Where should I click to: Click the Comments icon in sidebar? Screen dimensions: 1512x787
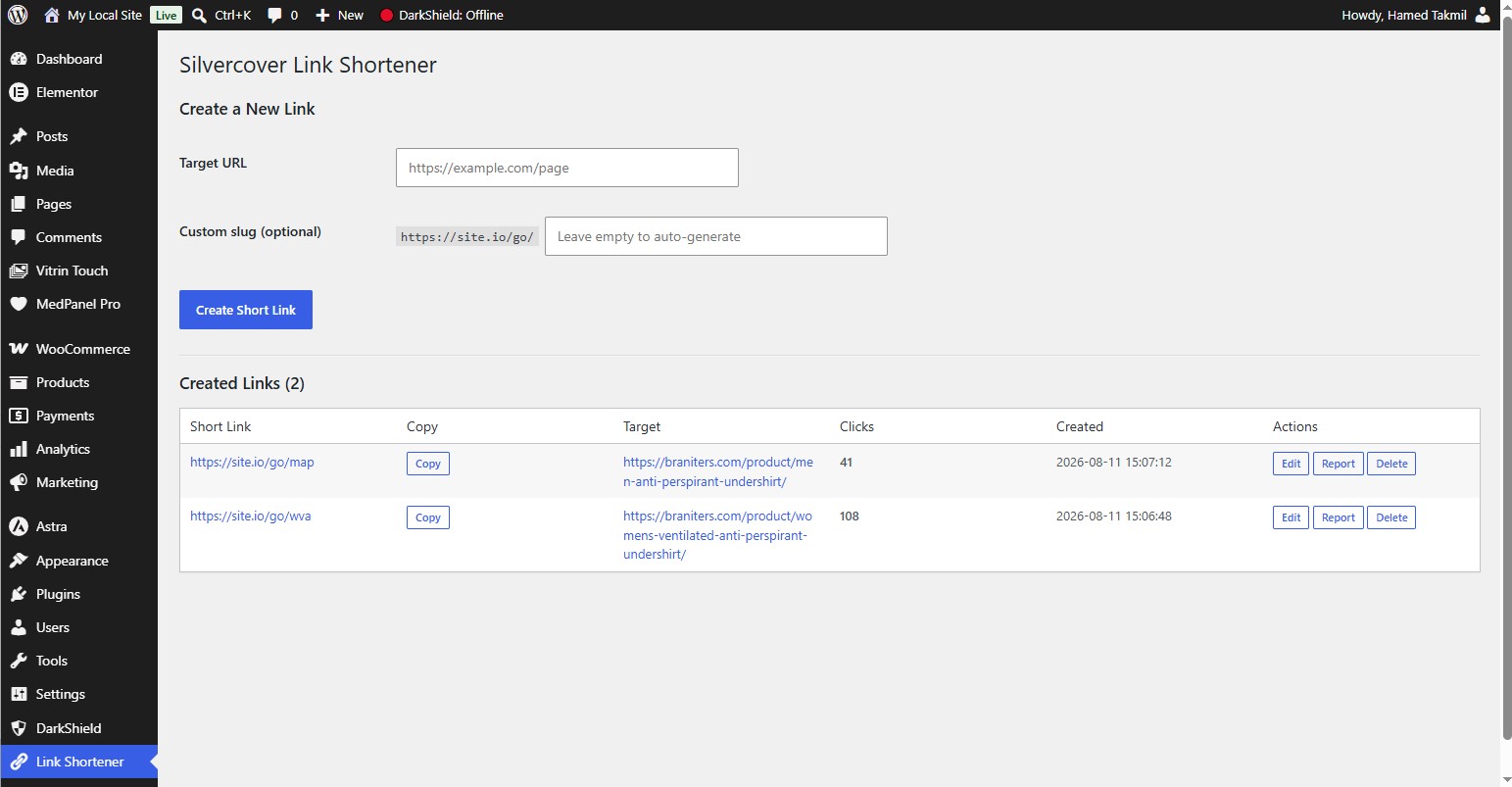point(18,237)
